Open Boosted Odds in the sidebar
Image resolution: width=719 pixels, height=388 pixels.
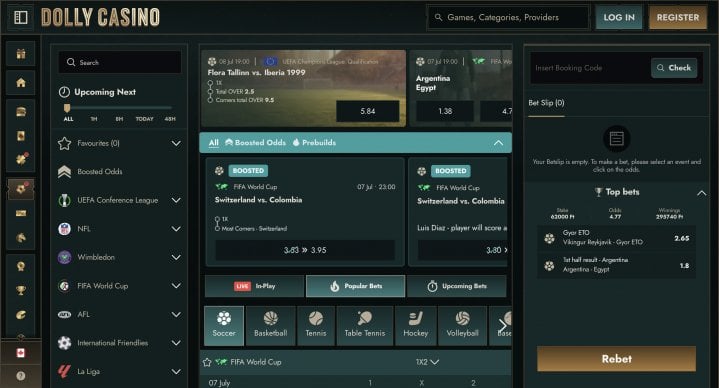point(100,172)
